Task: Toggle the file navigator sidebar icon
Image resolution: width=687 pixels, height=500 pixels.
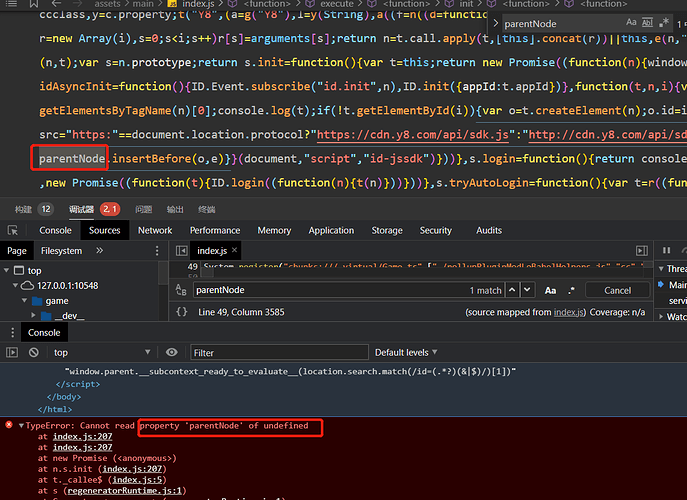Action: coord(181,251)
